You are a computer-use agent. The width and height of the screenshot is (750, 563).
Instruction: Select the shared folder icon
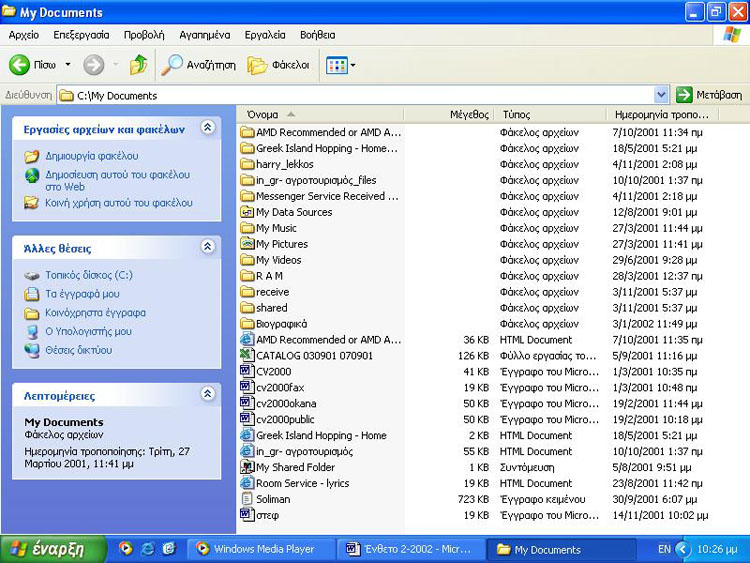(x=247, y=308)
